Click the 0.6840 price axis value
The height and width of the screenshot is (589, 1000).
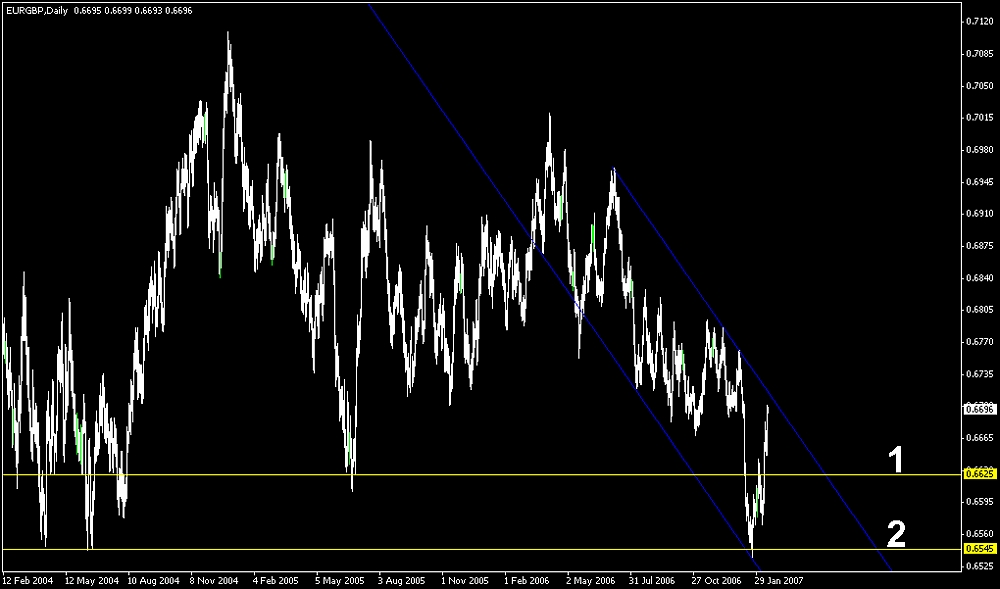[978, 278]
